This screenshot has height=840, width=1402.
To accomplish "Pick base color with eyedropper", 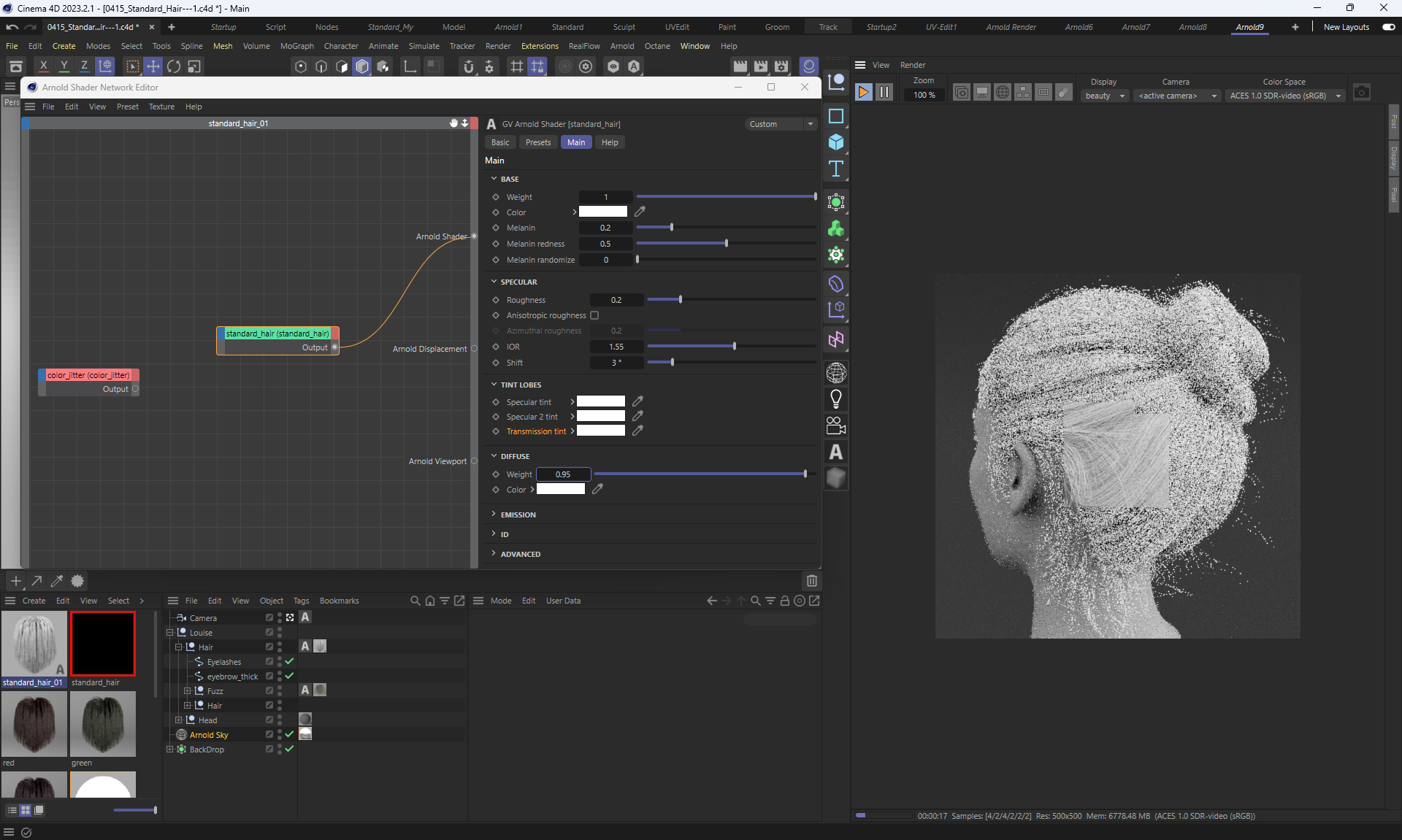I will click(x=640, y=212).
